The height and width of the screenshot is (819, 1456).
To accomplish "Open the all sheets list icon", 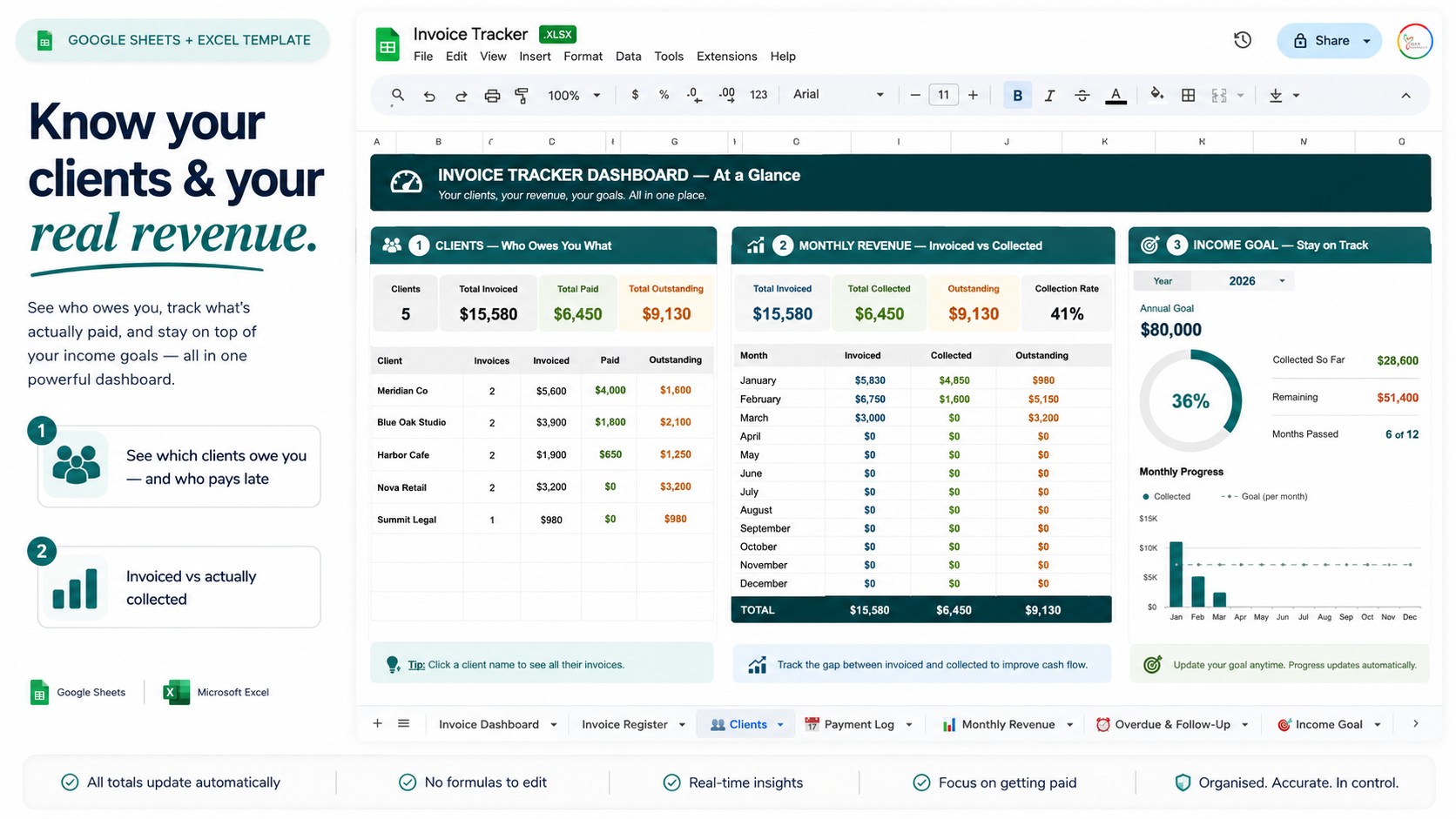I will click(x=403, y=723).
